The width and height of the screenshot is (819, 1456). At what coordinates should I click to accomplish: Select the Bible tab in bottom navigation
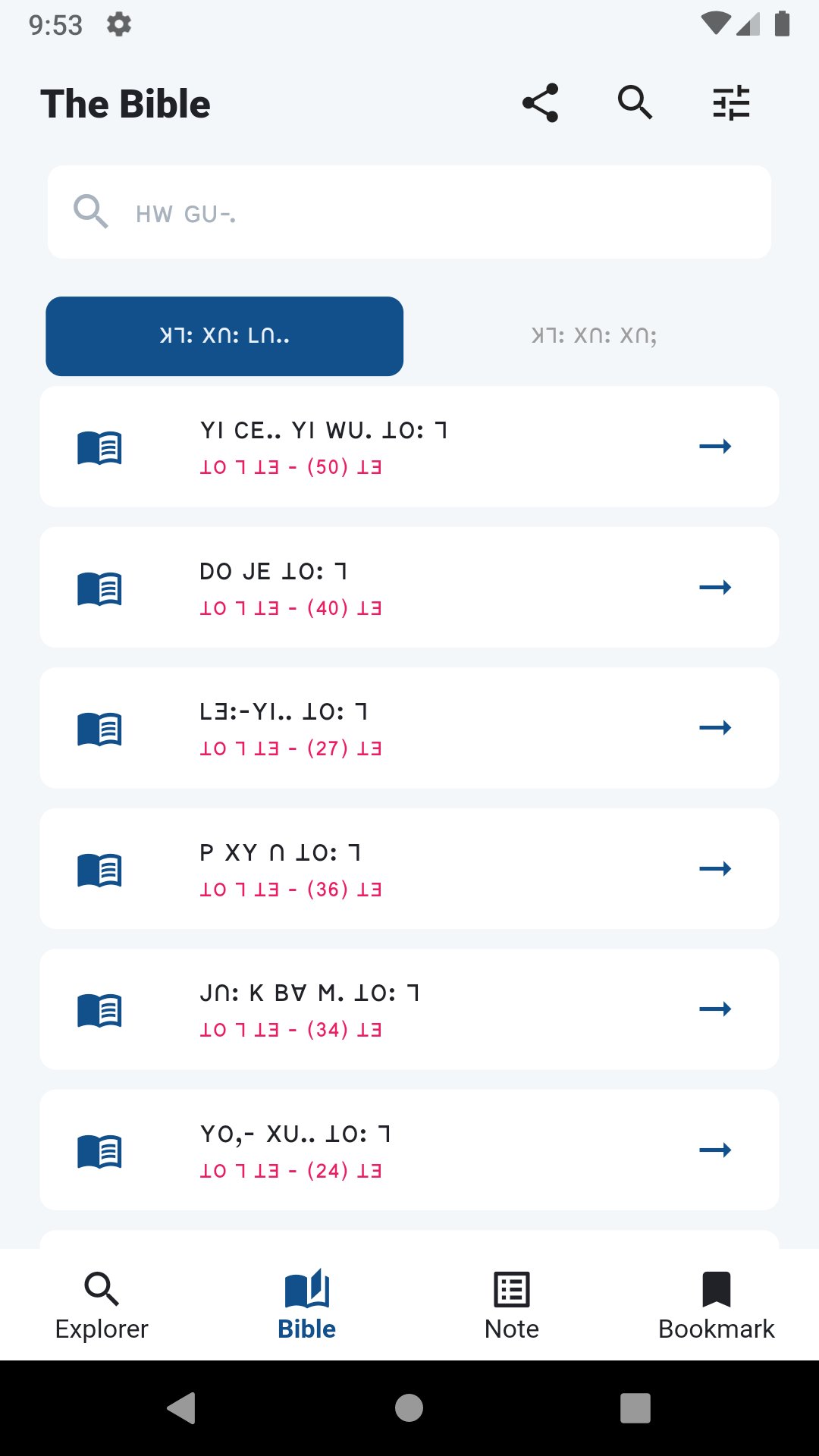pos(306,1305)
